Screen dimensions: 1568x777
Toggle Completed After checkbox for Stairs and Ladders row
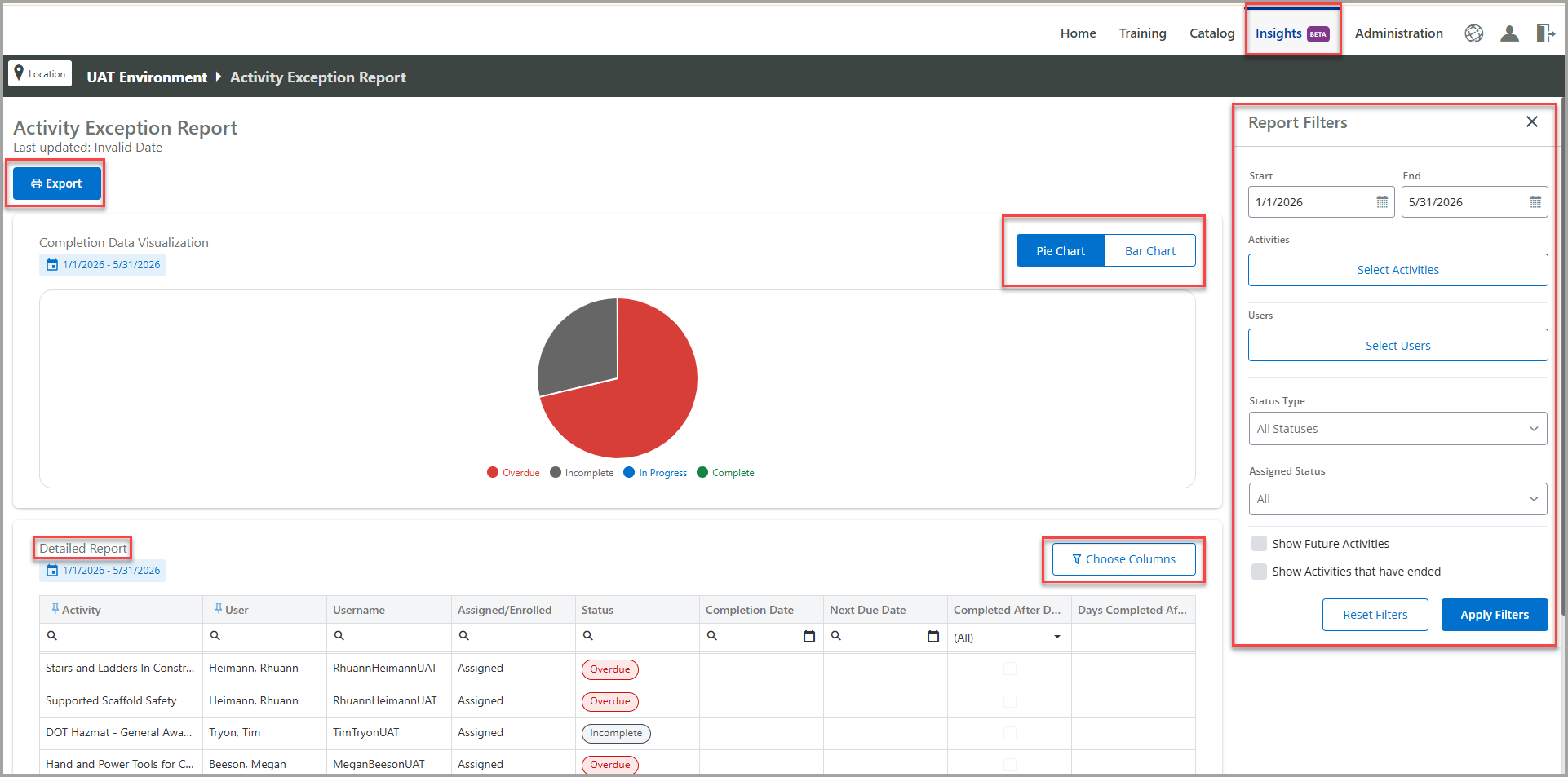point(1009,669)
